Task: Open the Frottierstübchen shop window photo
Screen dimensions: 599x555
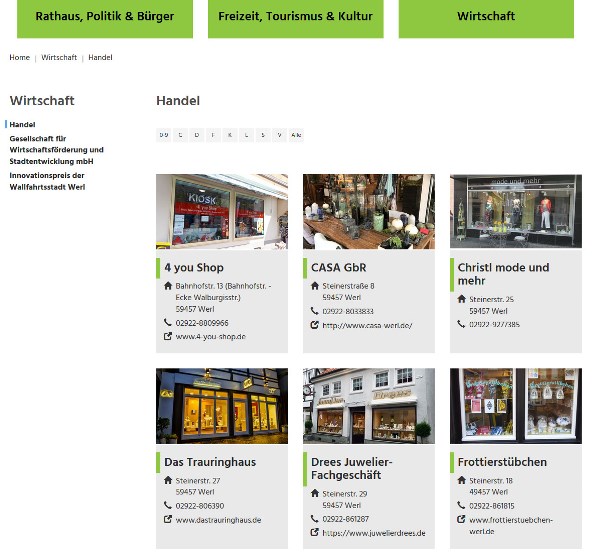Action: click(516, 406)
